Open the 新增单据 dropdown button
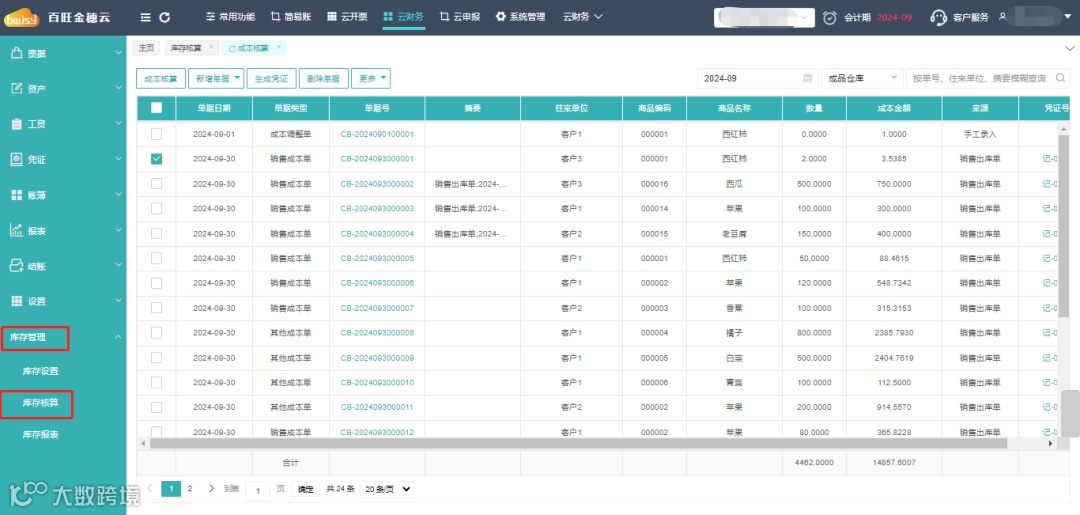The height and width of the screenshot is (515, 1080). click(216, 78)
